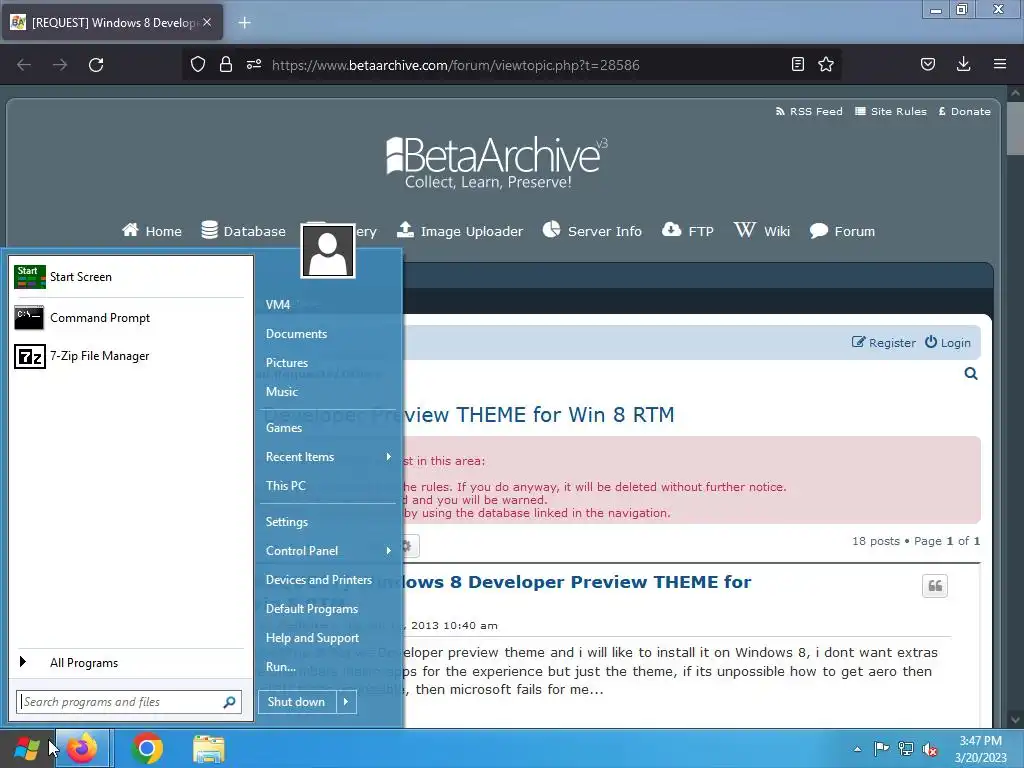Expand All Programs list
Viewport: 1024px width, 768px height.
[130, 662]
